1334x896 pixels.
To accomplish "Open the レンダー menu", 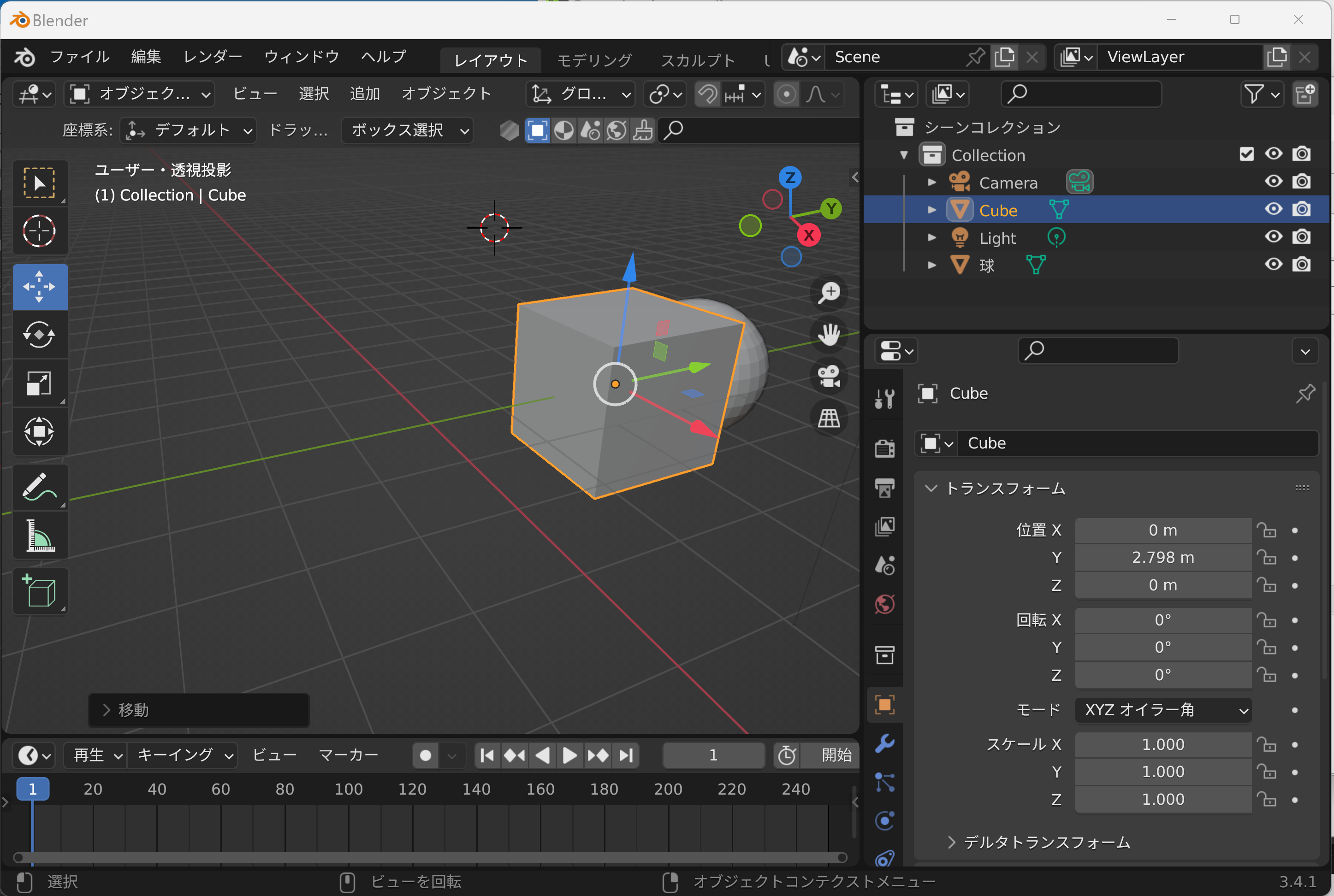I will [x=213, y=57].
